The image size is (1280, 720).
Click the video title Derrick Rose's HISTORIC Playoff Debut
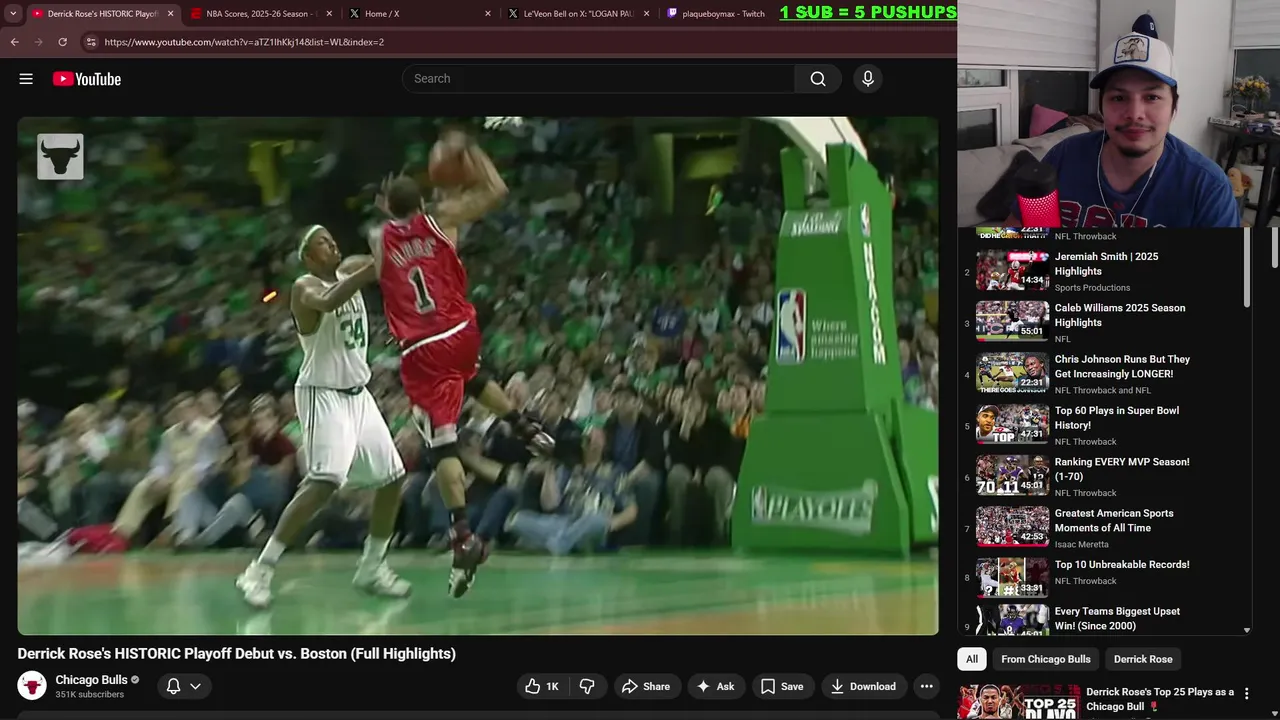(236, 654)
